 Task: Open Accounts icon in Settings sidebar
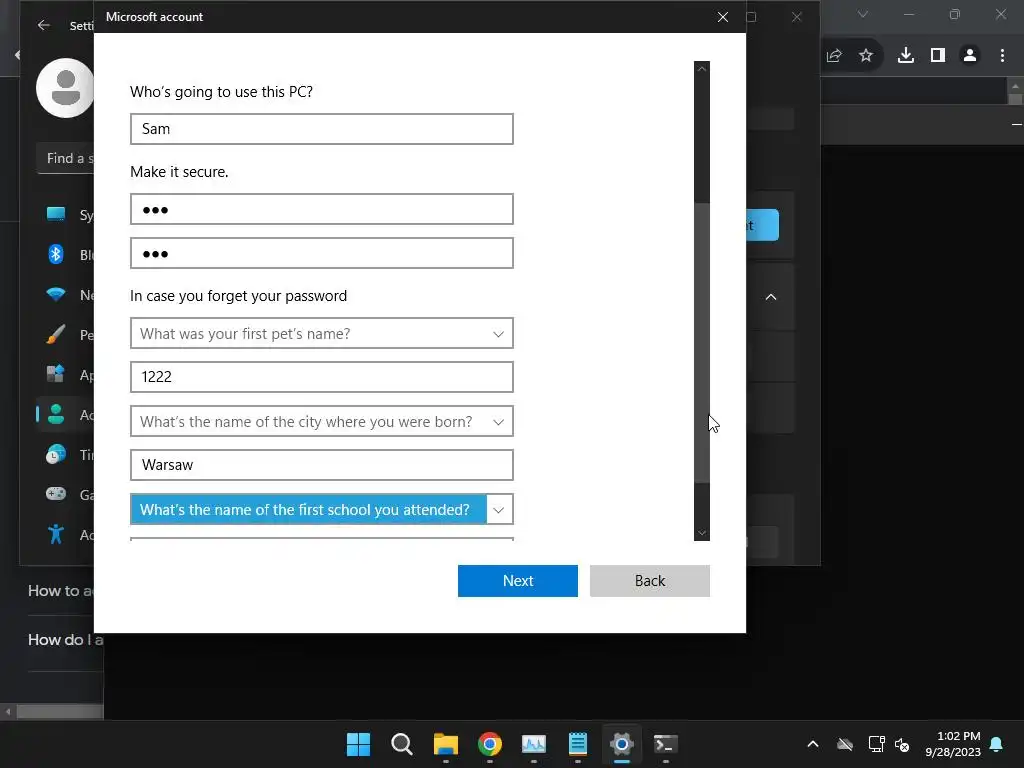pyautogui.click(x=56, y=414)
